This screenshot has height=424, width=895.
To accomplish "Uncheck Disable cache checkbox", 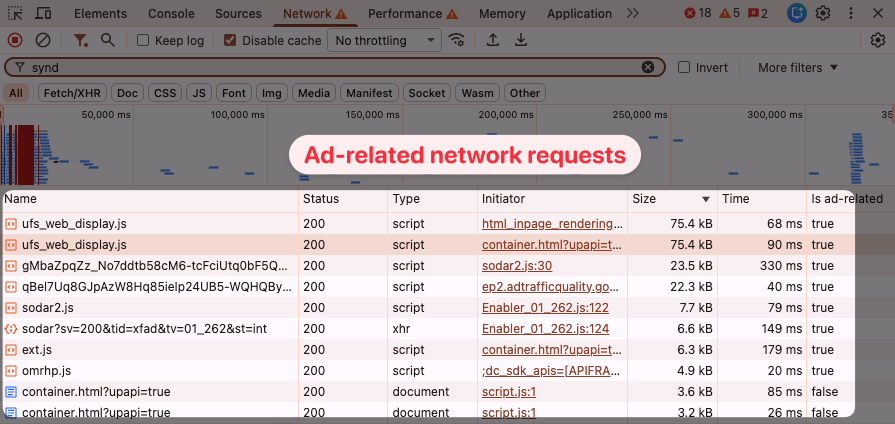I will click(x=230, y=41).
